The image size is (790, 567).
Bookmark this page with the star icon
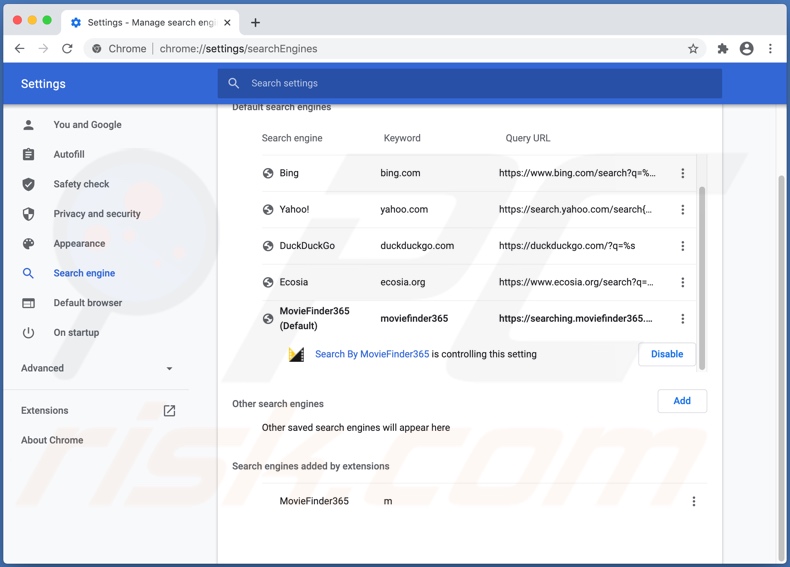point(693,49)
